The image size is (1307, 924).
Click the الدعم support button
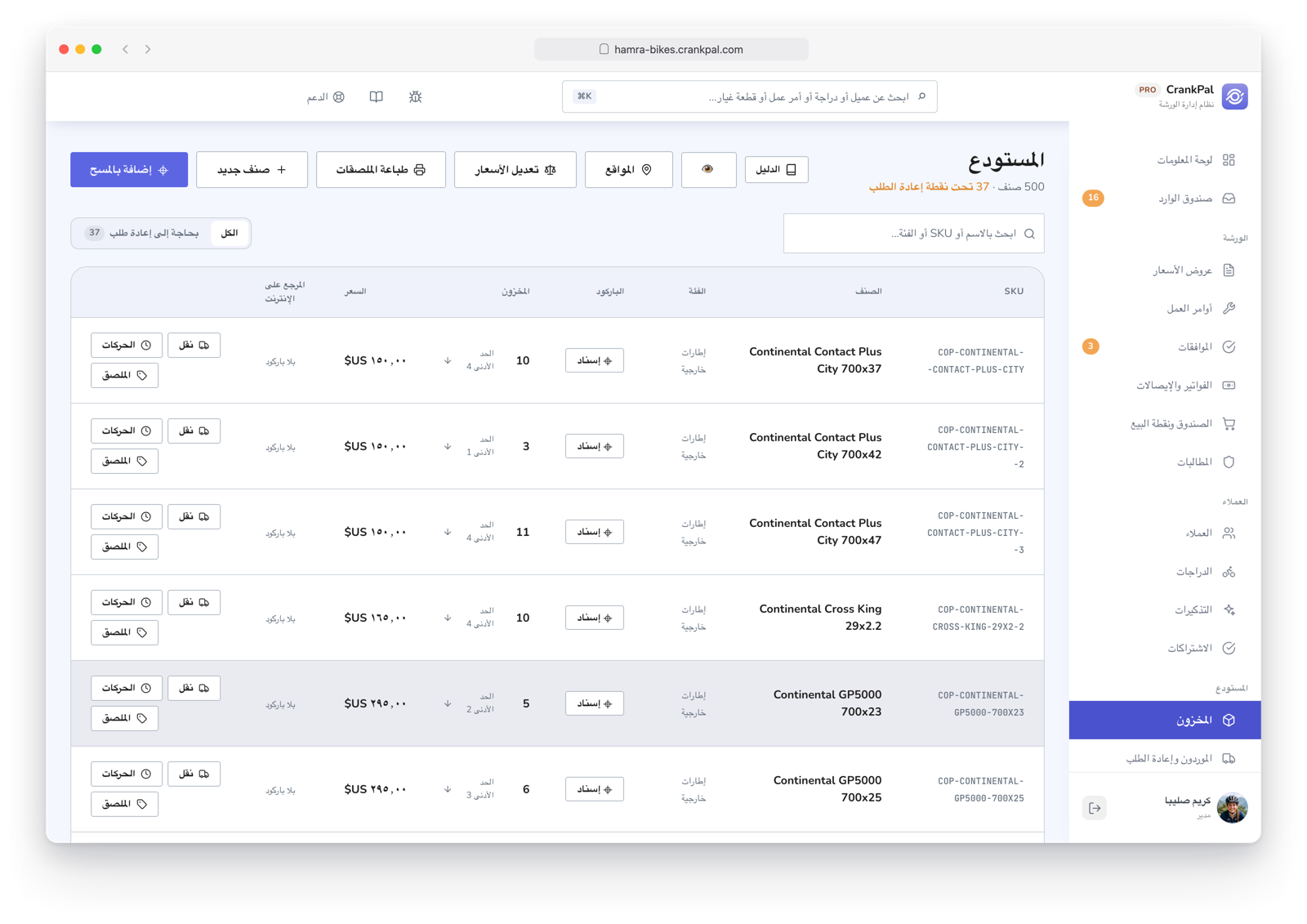click(326, 97)
